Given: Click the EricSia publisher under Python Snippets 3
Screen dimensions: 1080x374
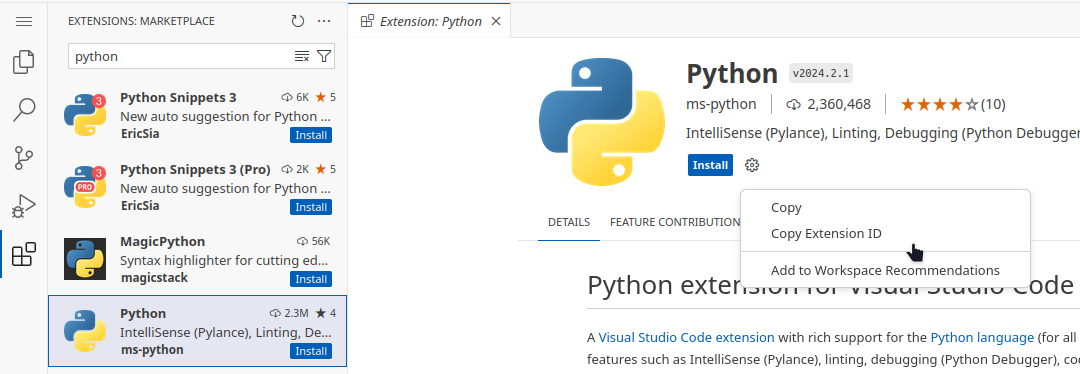Looking at the screenshot, I should tap(140, 134).
